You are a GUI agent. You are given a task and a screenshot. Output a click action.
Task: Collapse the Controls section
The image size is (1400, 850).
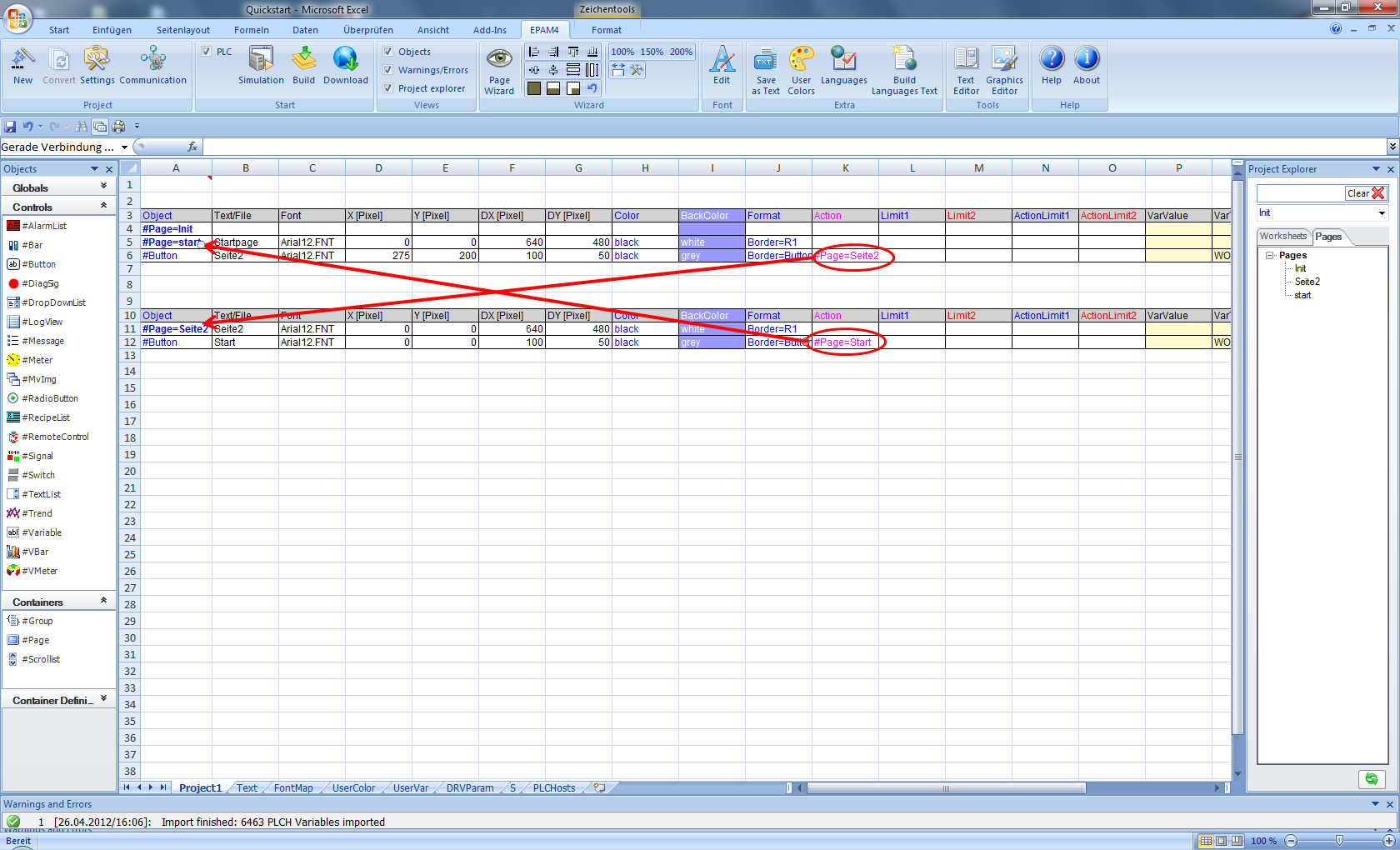point(103,207)
